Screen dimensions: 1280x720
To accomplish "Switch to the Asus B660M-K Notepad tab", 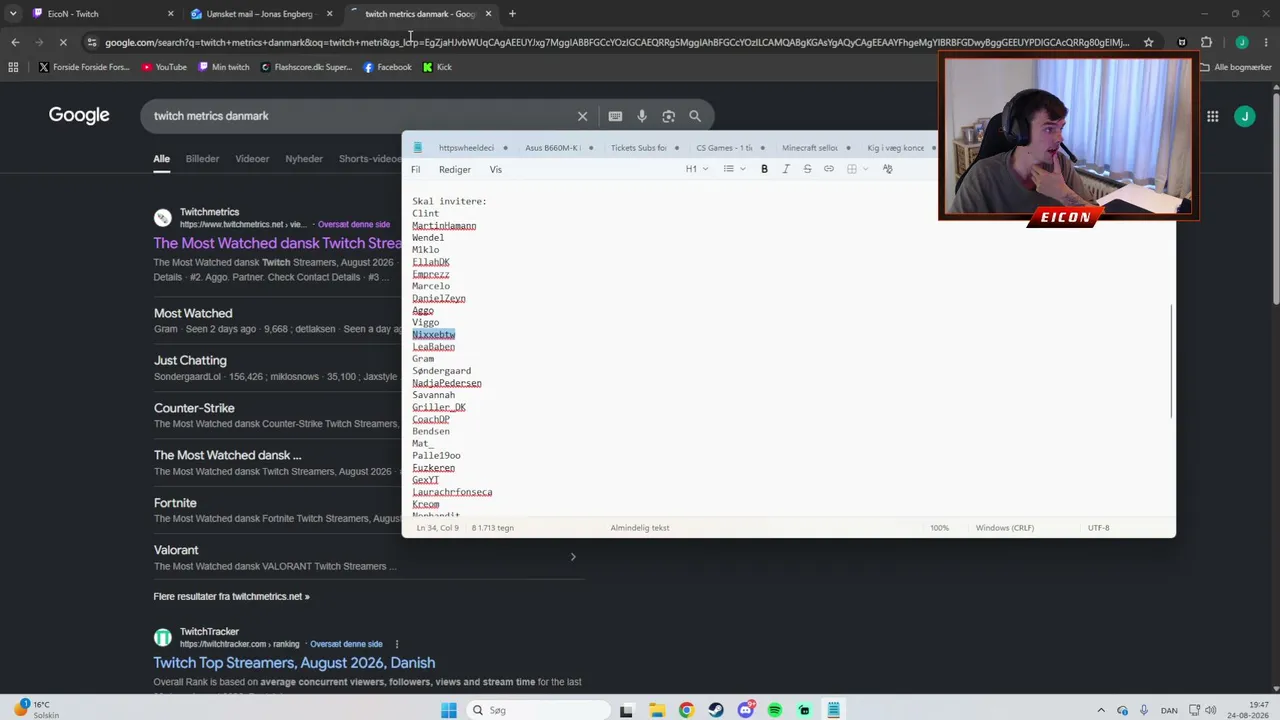I will 553,148.
